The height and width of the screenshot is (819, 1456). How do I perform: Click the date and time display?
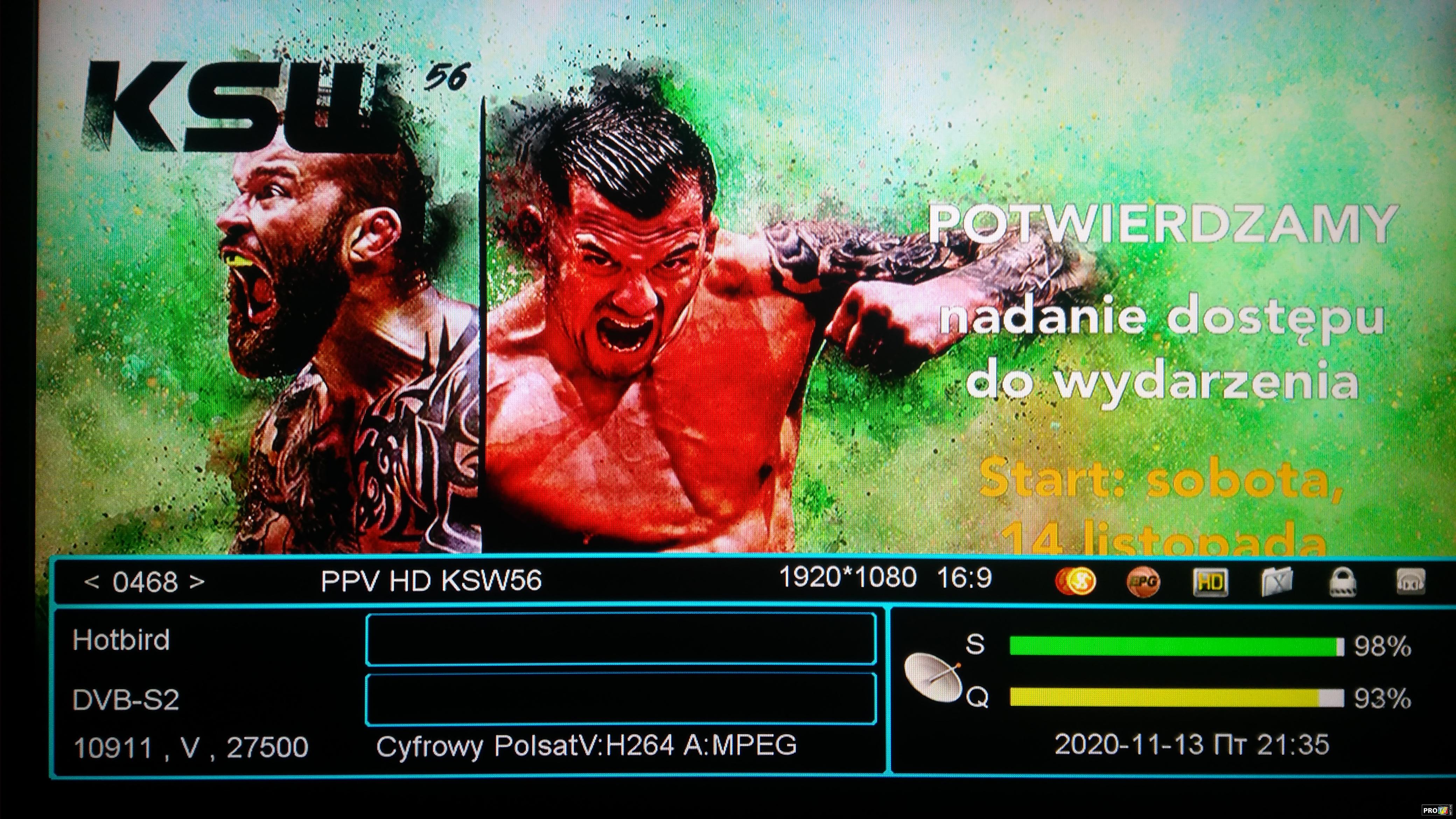[1191, 745]
